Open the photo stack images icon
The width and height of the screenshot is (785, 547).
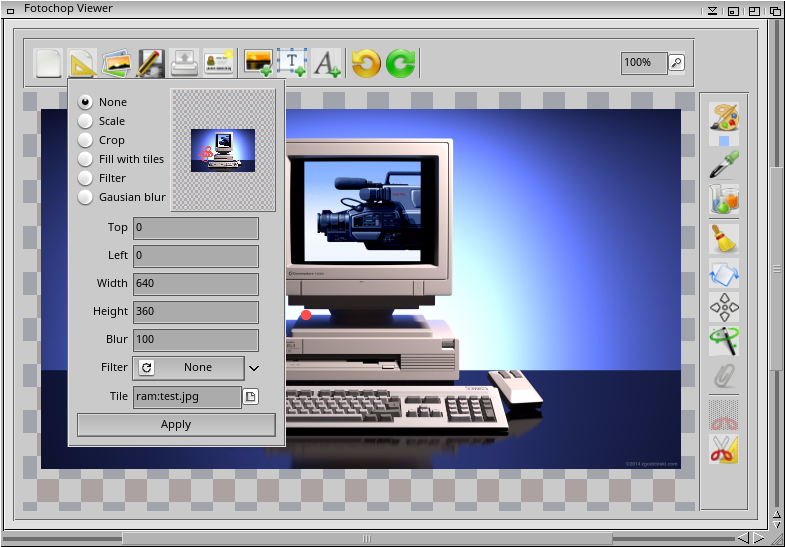(x=116, y=64)
